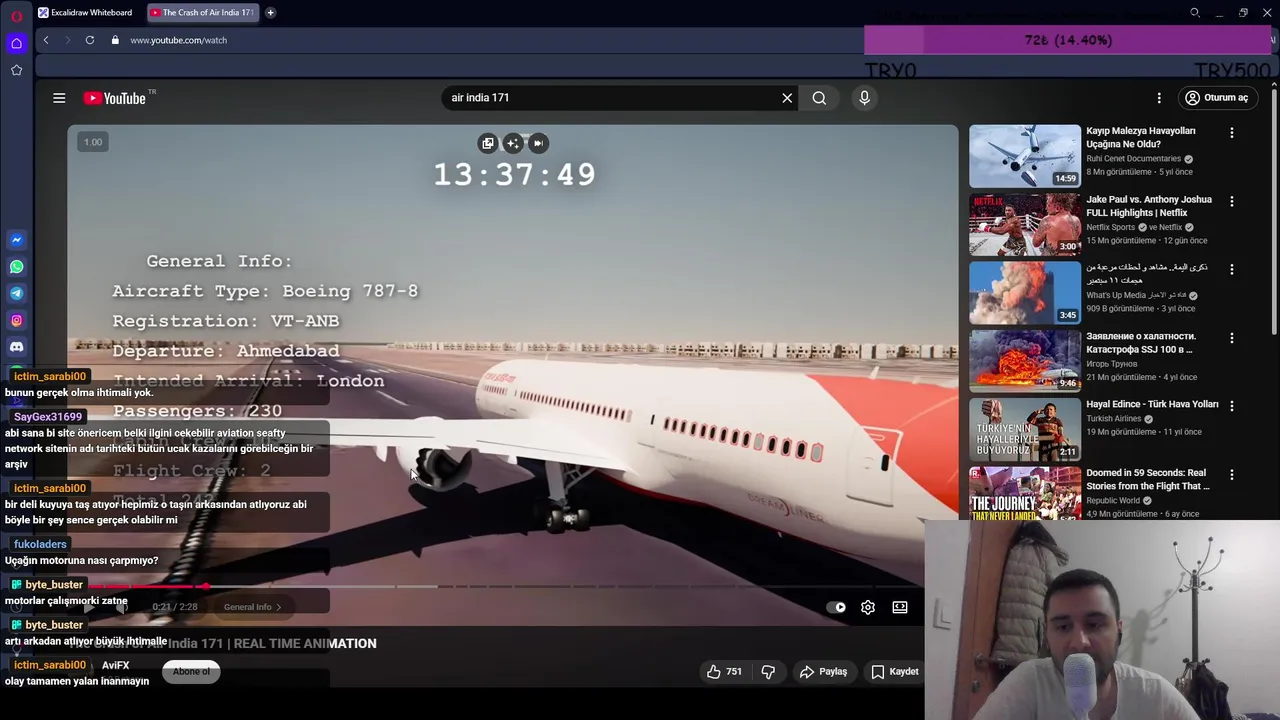Start voice search with the microphone
This screenshot has width=1280, height=720.
pos(865,98)
